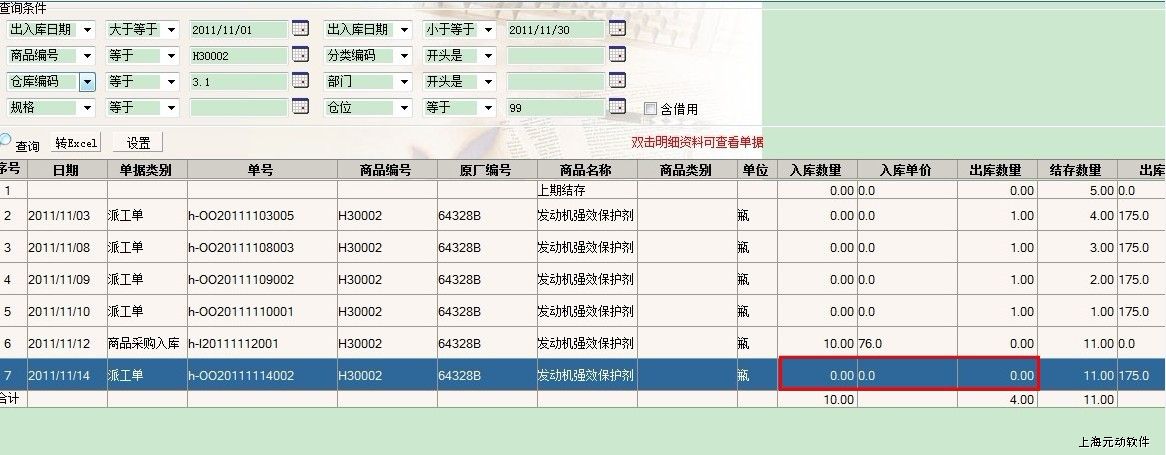1166x455 pixels.
Task: Click lookup icon next to 3.1 warehouse field
Action: [300, 82]
